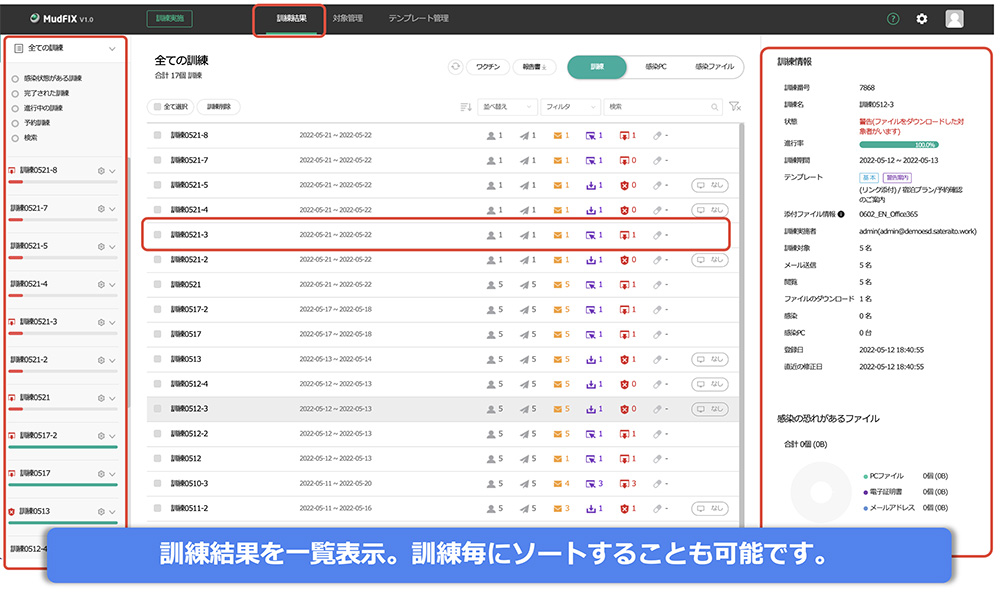Click progress bar under sidebar 訓練0521-7
The height and width of the screenshot is (598, 1000).
point(63,220)
